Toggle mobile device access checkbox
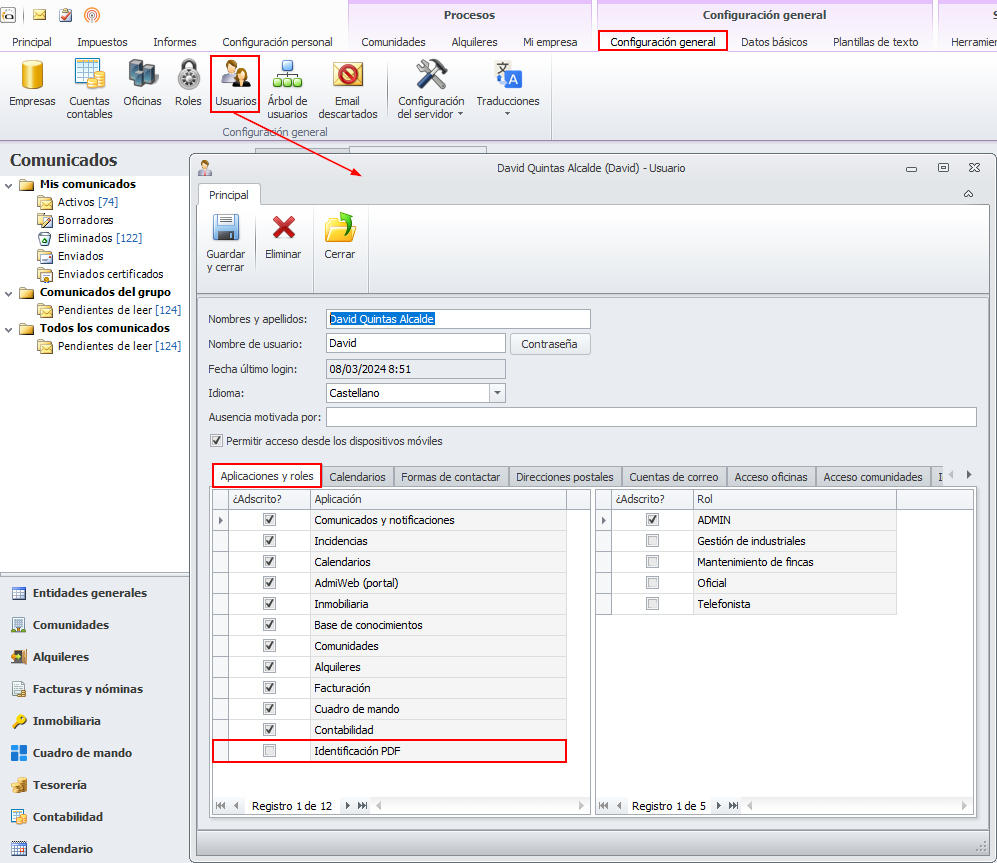This screenshot has height=863, width=997. (216, 441)
